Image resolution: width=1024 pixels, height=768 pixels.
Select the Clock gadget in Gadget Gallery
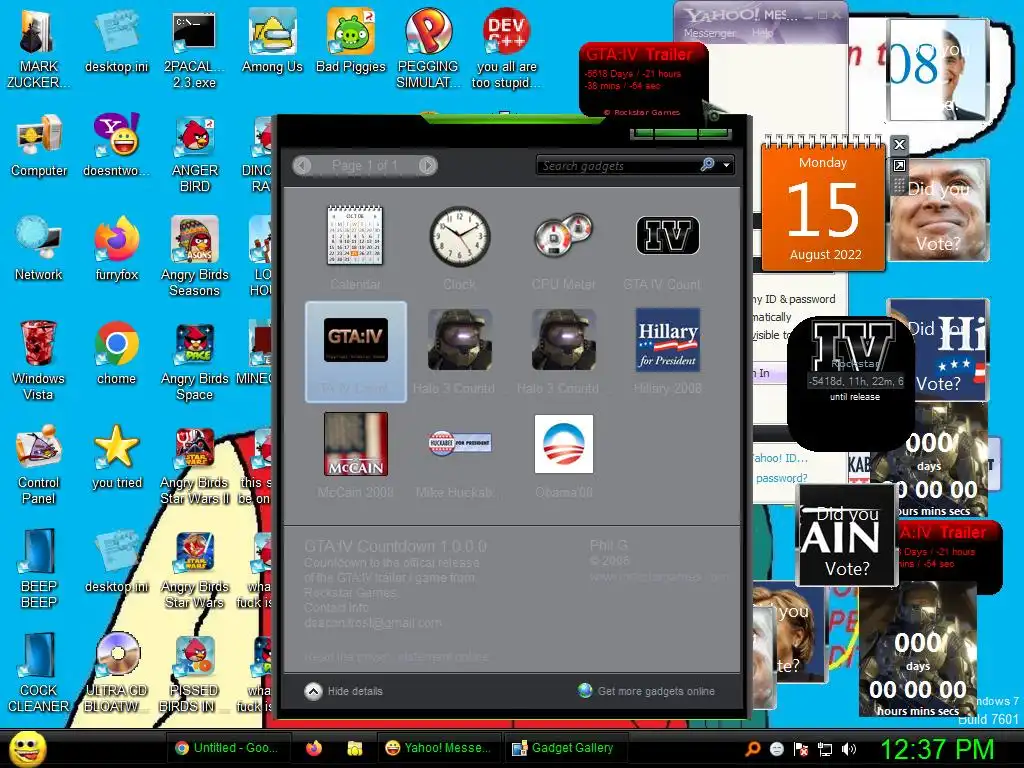(460, 247)
